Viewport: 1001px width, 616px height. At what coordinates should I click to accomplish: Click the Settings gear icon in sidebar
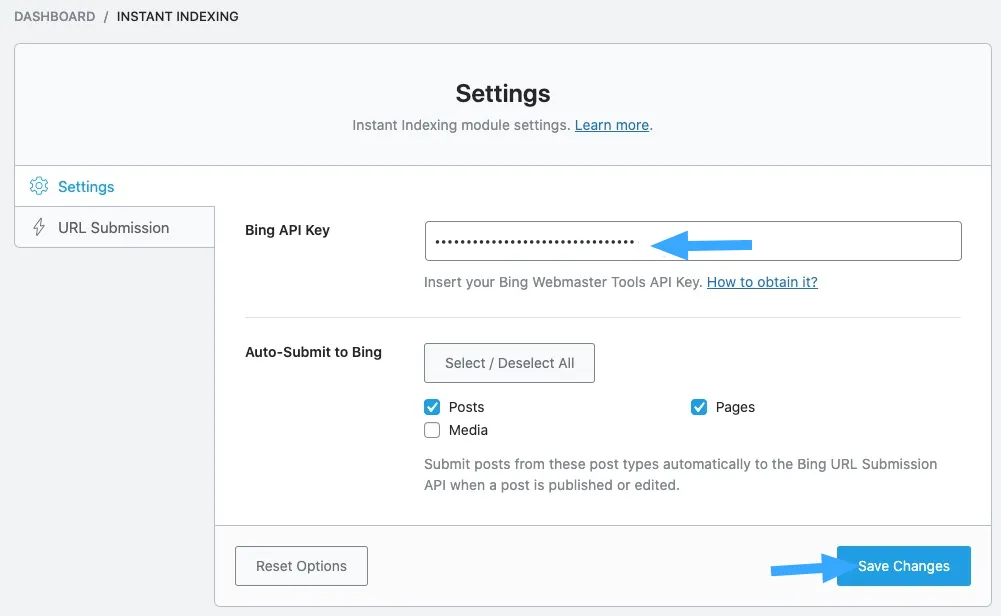point(39,186)
